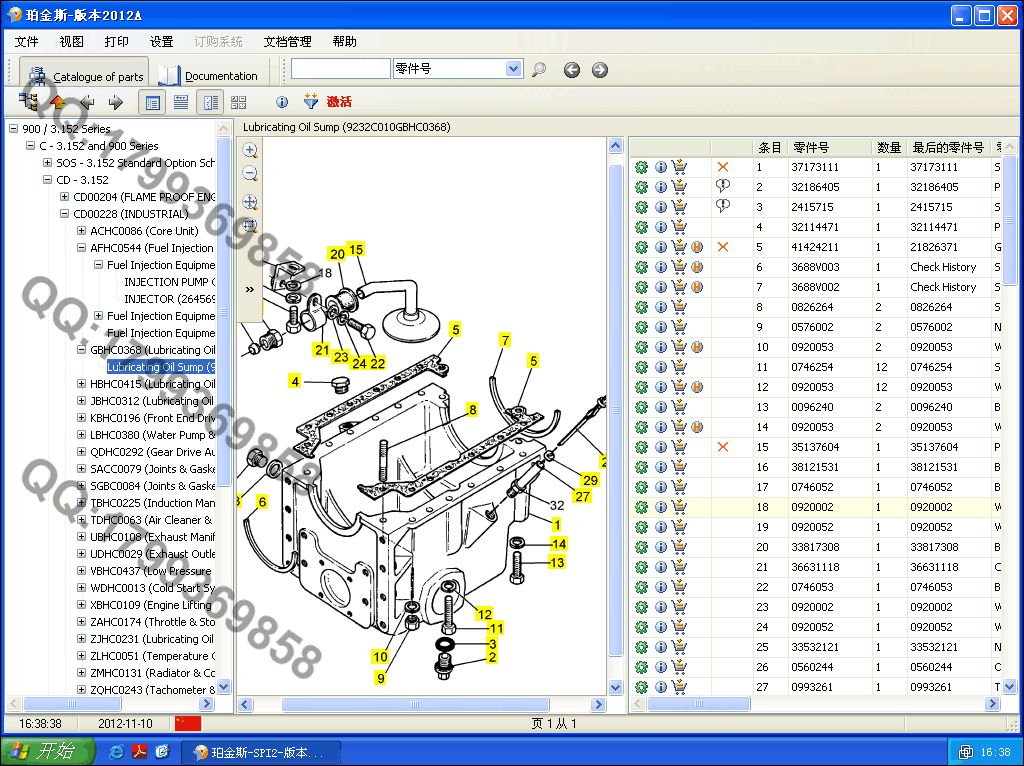Click the green gear icon for item 8
The height and width of the screenshot is (766, 1024).
coord(641,307)
